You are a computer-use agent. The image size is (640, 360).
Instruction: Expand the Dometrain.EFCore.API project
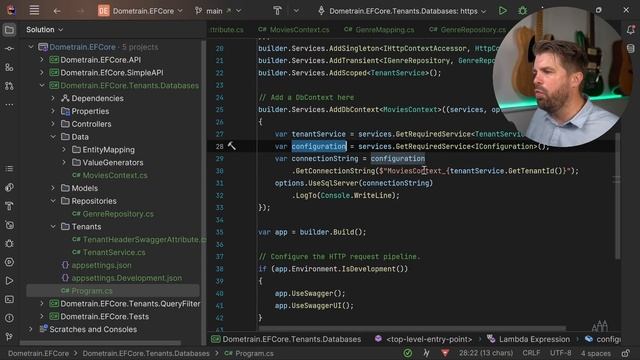point(42,60)
